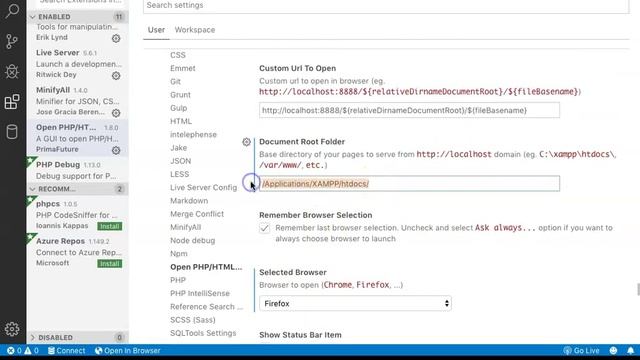
Task: Click gear icon for MinifyAll extension
Action: click(116, 113)
